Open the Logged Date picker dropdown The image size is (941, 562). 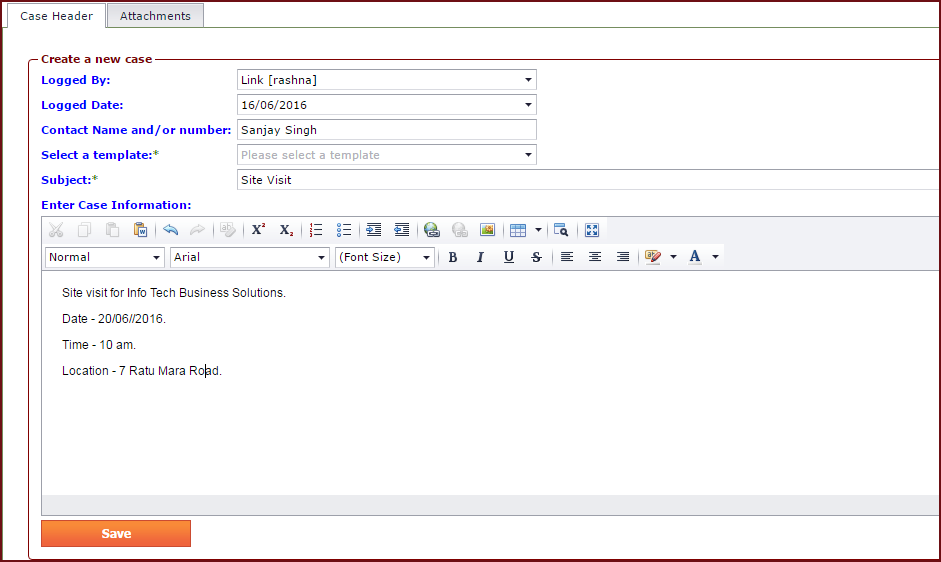(528, 105)
